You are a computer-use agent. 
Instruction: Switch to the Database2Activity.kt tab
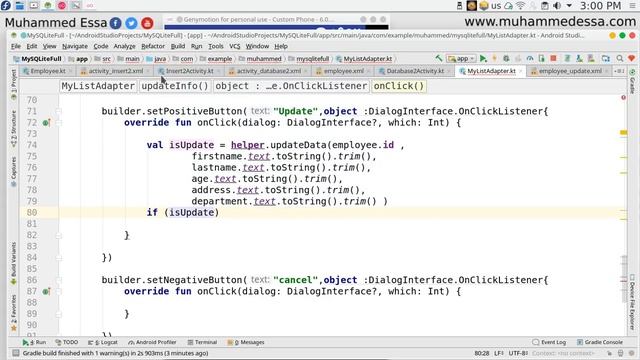tap(415, 71)
